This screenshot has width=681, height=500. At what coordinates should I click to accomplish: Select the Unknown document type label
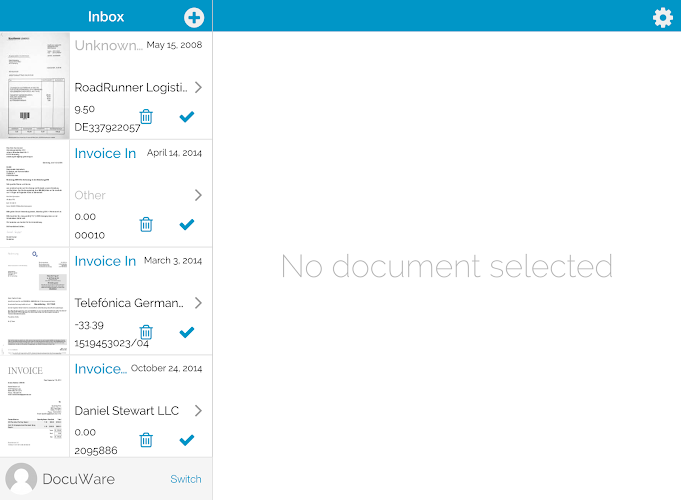point(109,45)
